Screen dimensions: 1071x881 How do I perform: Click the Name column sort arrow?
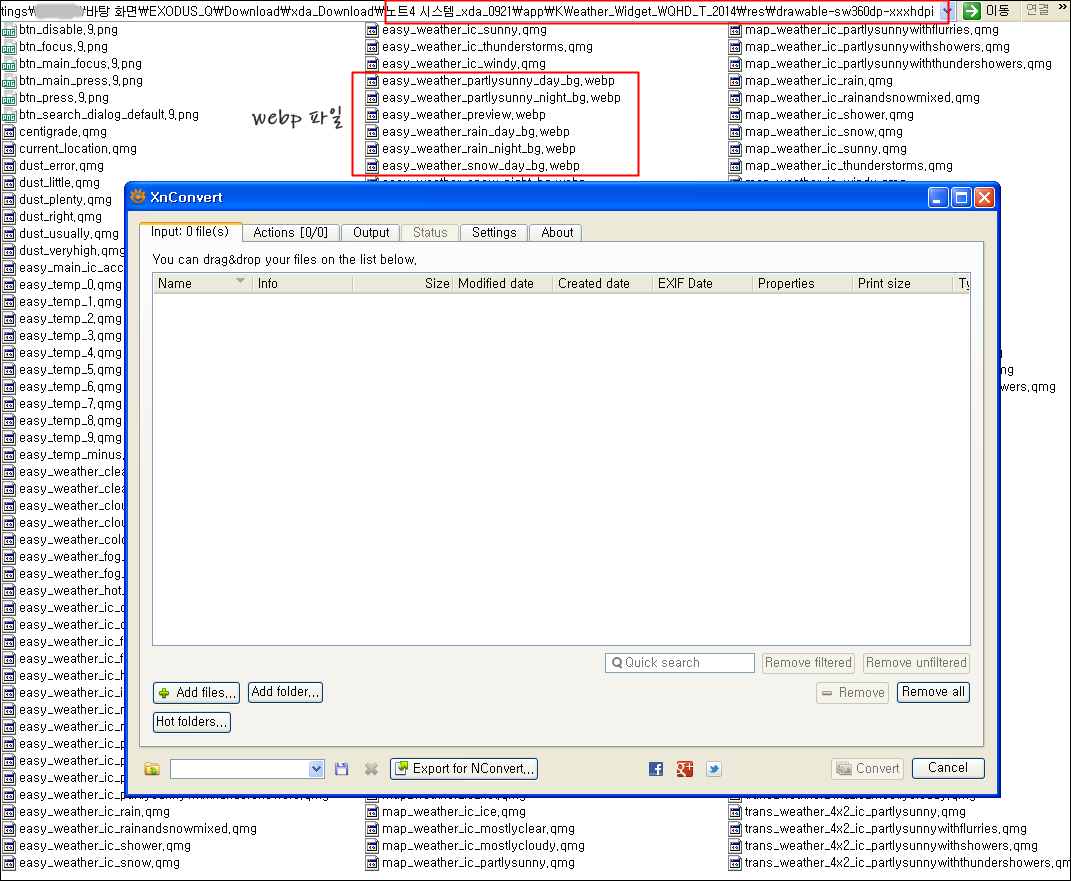click(x=240, y=282)
